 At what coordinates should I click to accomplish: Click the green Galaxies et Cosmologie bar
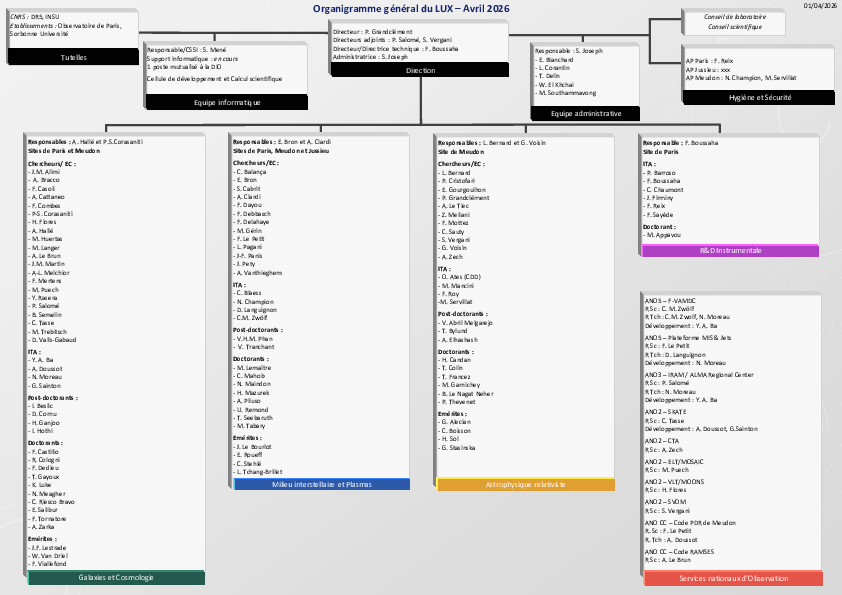pos(115,578)
